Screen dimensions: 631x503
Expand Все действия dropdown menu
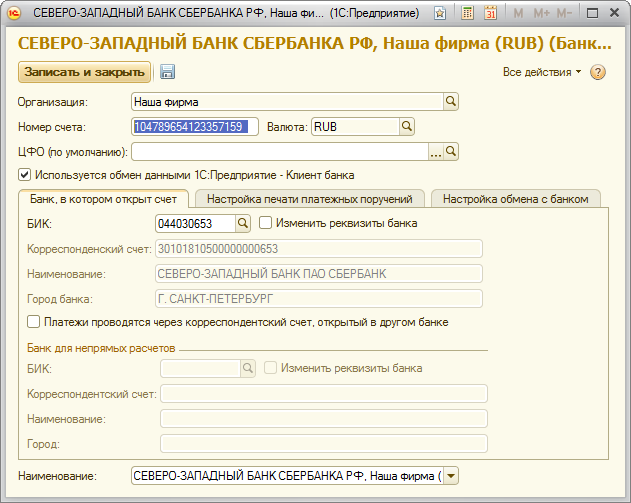[x=542, y=72]
